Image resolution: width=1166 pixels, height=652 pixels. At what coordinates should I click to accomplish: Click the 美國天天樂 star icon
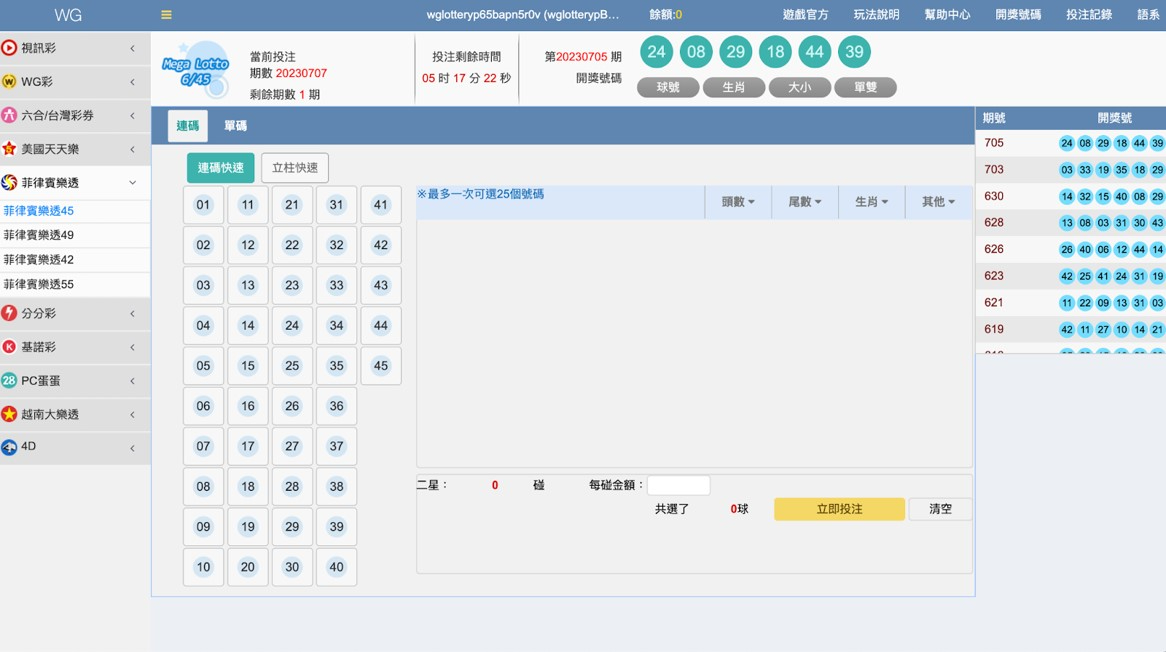[x=9, y=149]
